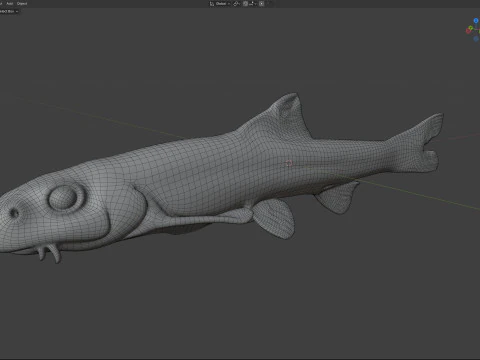Open the snap settings dropdown
Screen dimensions: 480x360
252,4
